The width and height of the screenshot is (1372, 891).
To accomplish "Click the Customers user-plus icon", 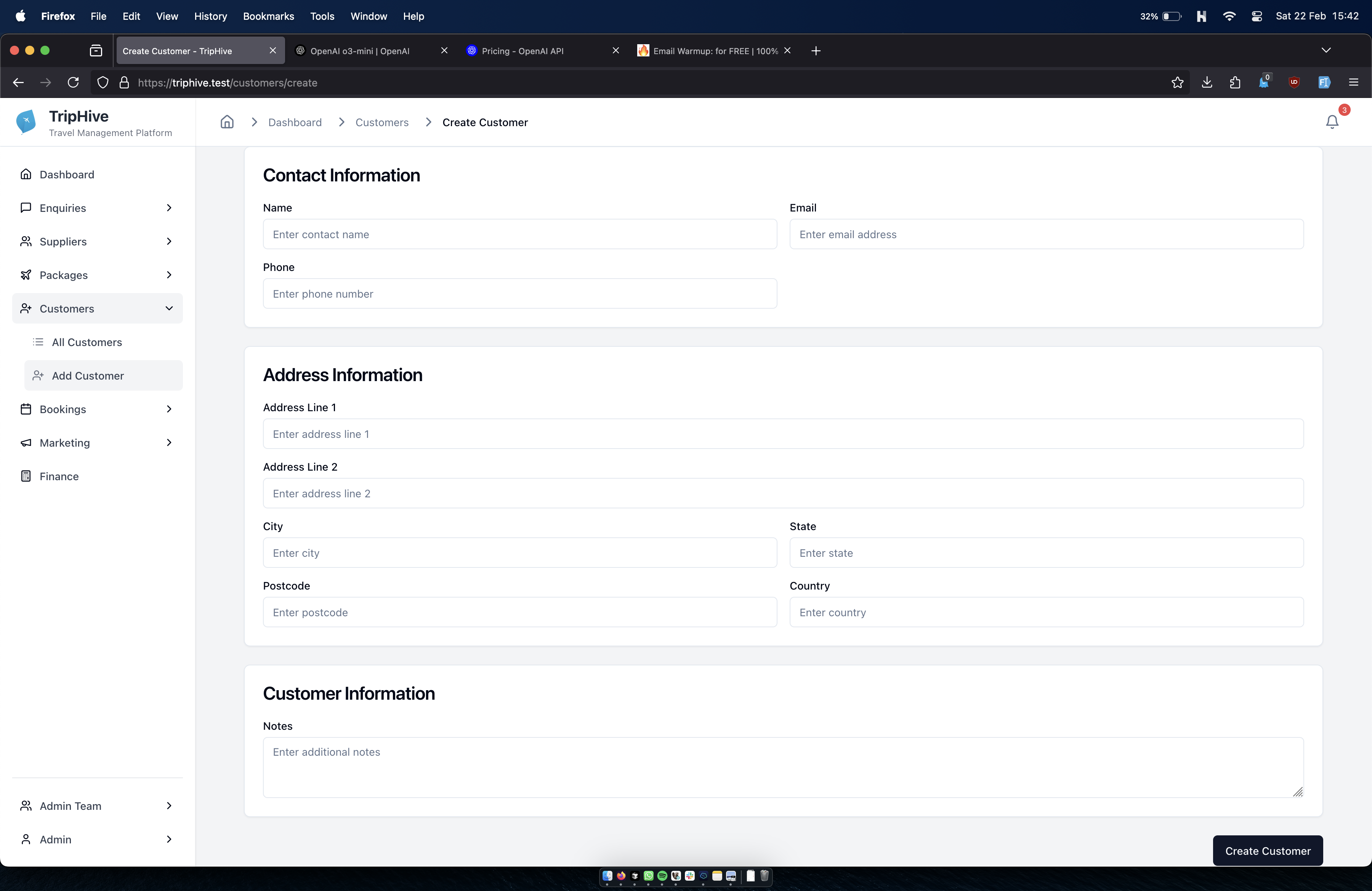I will pos(26,308).
